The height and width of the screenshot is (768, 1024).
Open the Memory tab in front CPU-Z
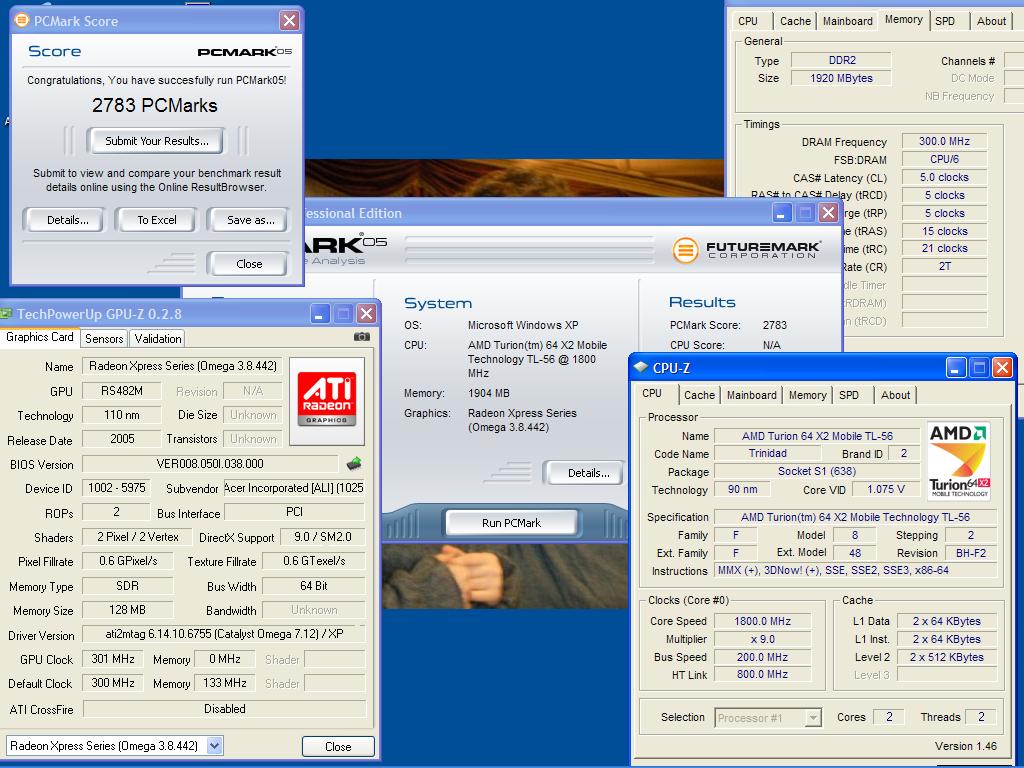[807, 395]
